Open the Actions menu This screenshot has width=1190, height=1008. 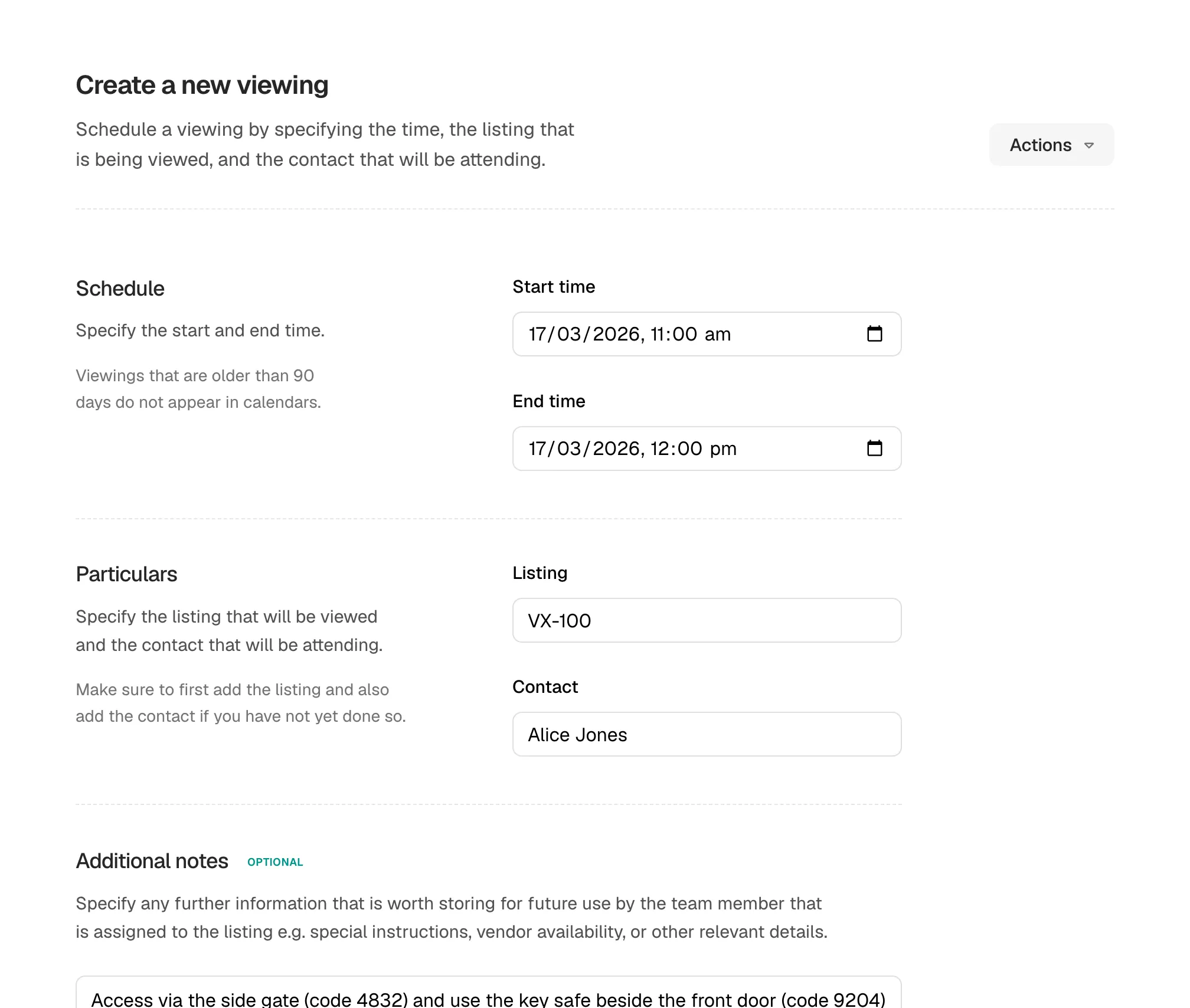pos(1051,145)
